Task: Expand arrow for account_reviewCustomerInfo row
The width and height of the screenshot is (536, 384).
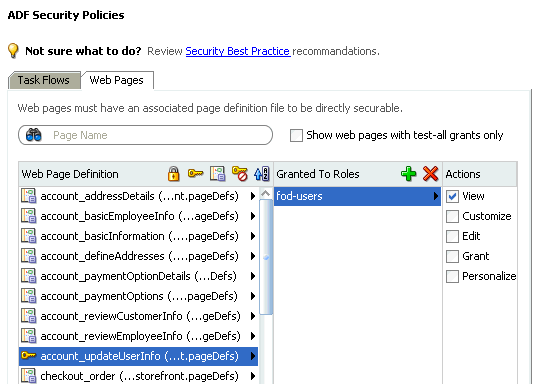Action: [x=253, y=316]
